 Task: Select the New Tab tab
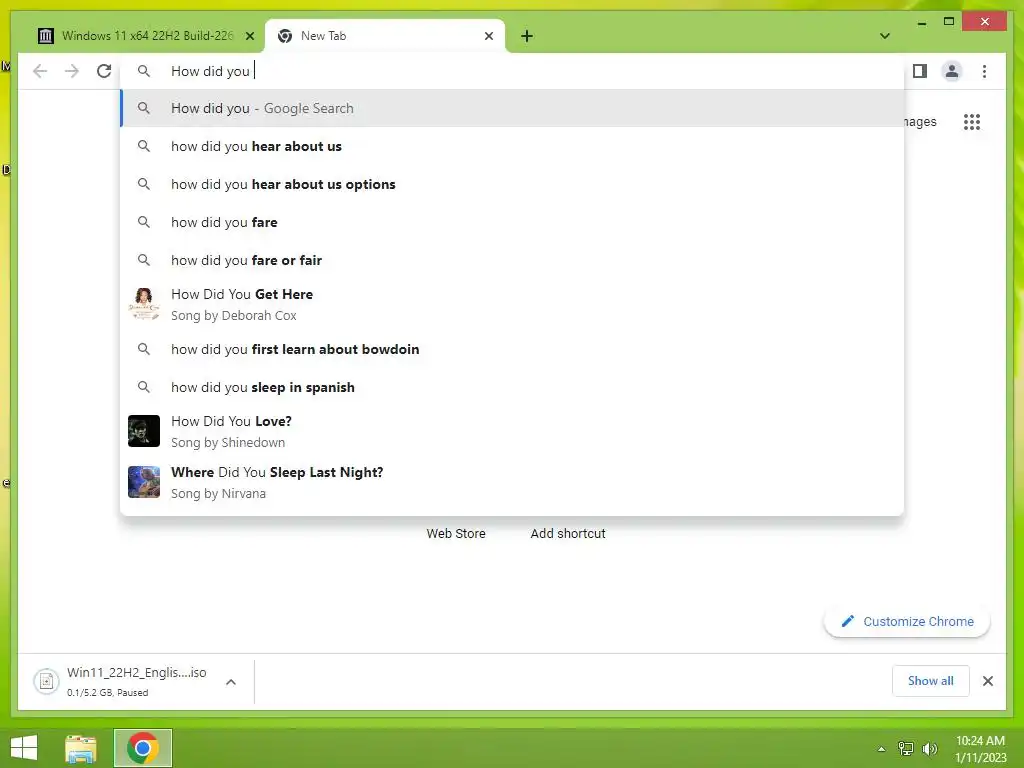[385, 36]
